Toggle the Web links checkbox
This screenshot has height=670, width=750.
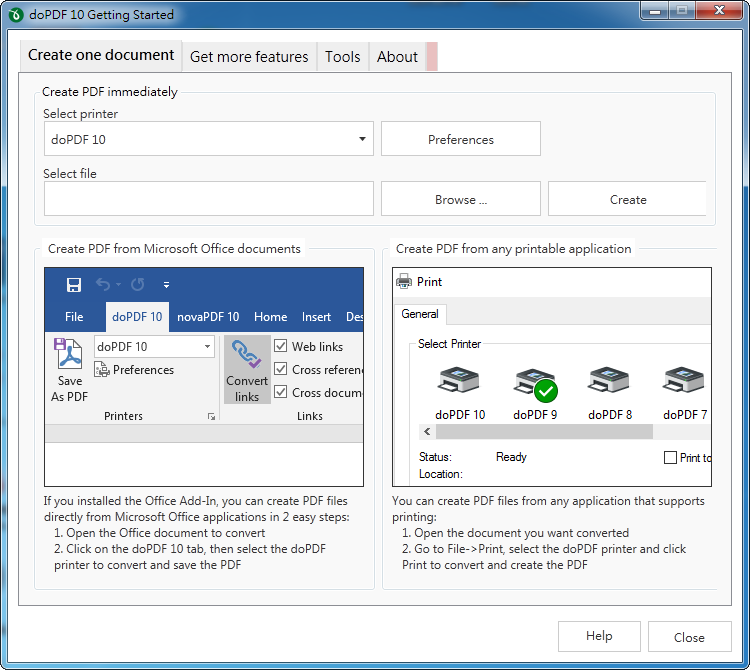point(281,346)
